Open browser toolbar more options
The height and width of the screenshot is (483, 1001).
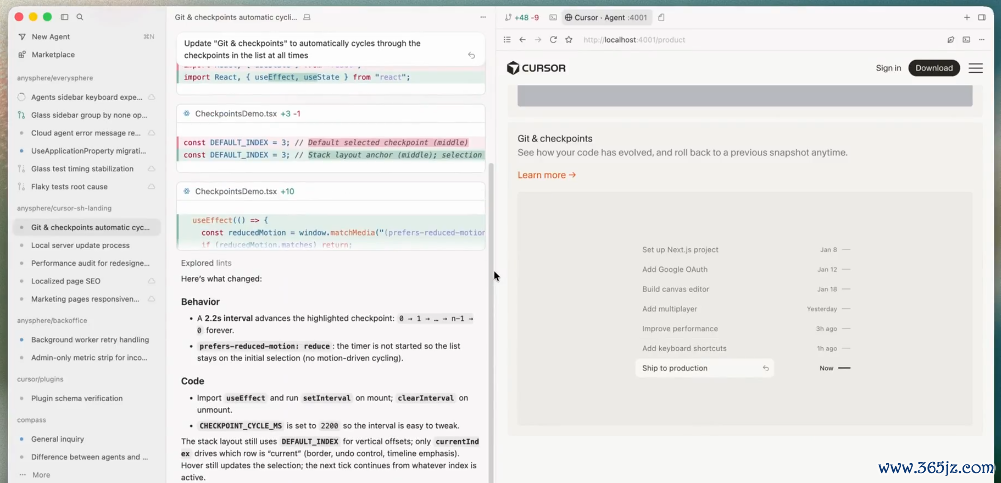(x=982, y=40)
